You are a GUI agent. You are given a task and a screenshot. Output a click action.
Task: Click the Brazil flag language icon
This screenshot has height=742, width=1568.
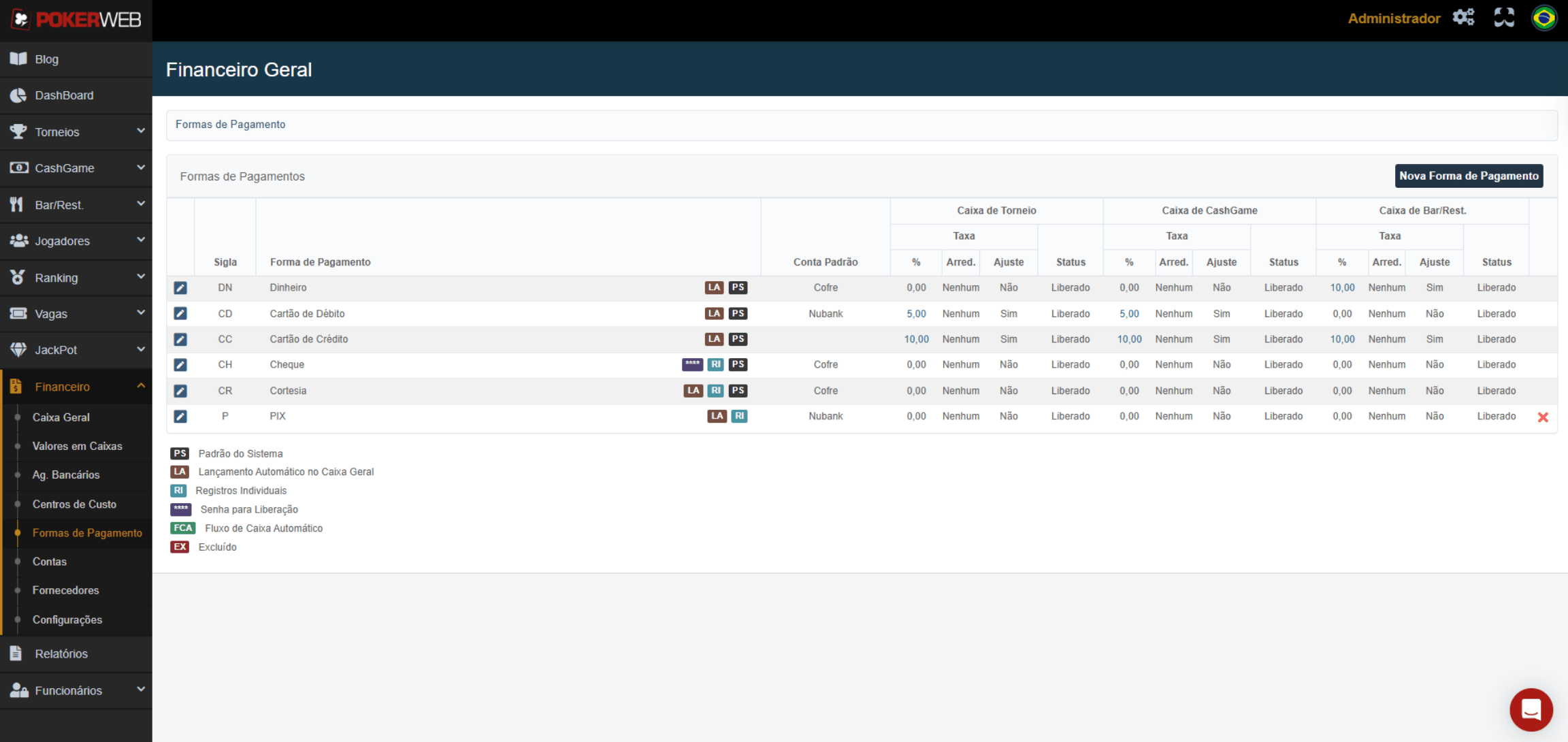(1543, 18)
